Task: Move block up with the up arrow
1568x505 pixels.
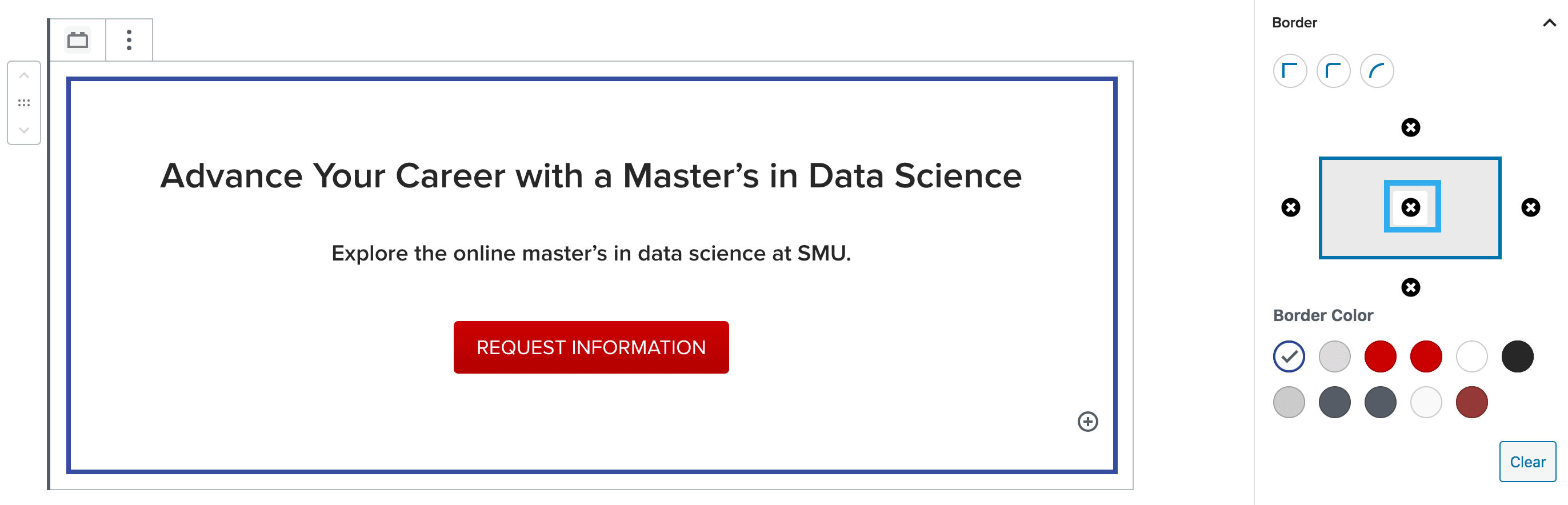Action: click(x=24, y=75)
